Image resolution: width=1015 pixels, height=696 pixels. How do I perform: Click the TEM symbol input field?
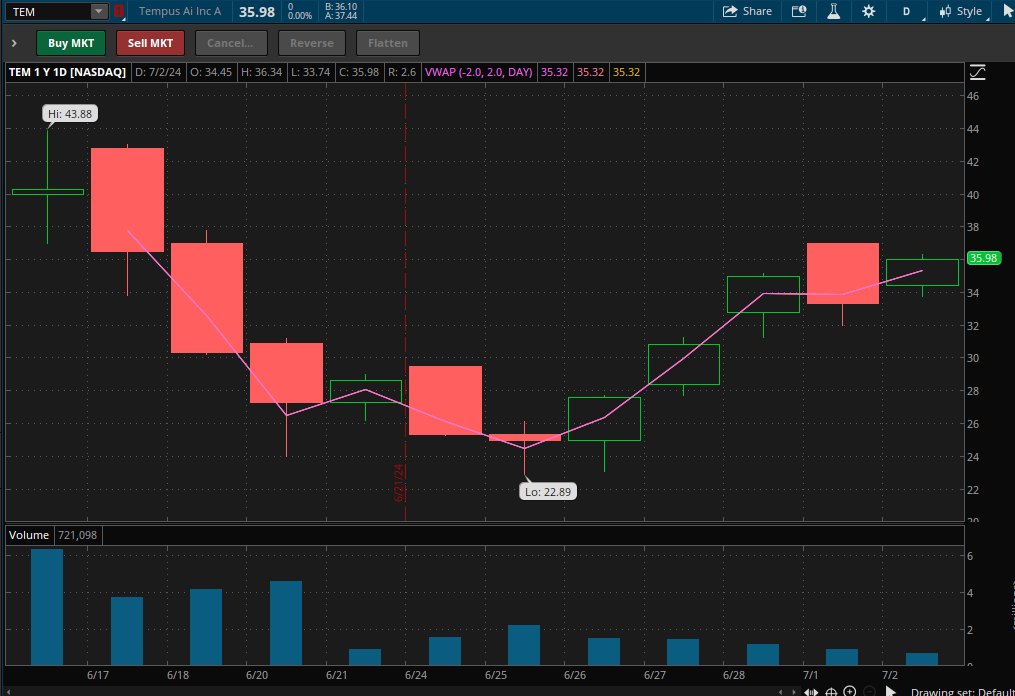pyautogui.click(x=49, y=12)
